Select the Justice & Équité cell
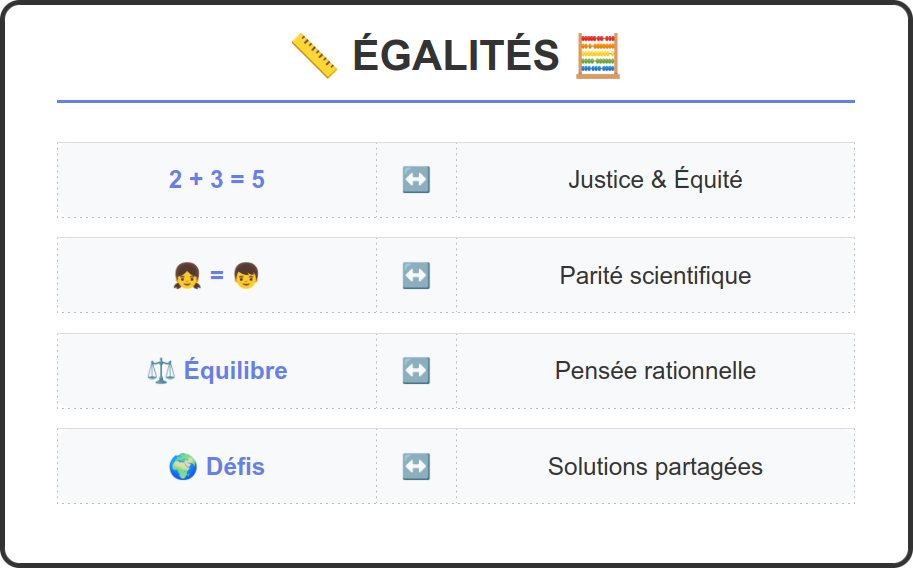This screenshot has height=568, width=913. pos(655,180)
